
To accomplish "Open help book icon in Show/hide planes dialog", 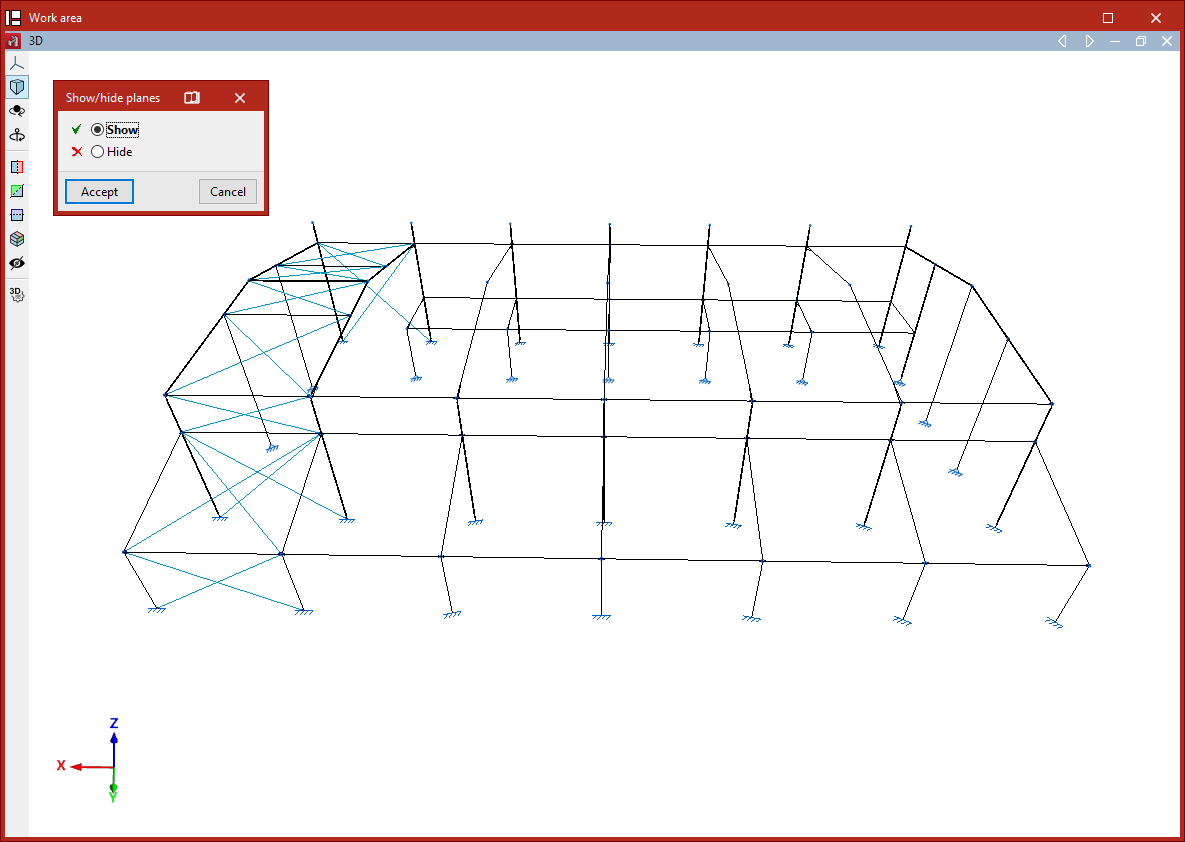I will (x=192, y=98).
